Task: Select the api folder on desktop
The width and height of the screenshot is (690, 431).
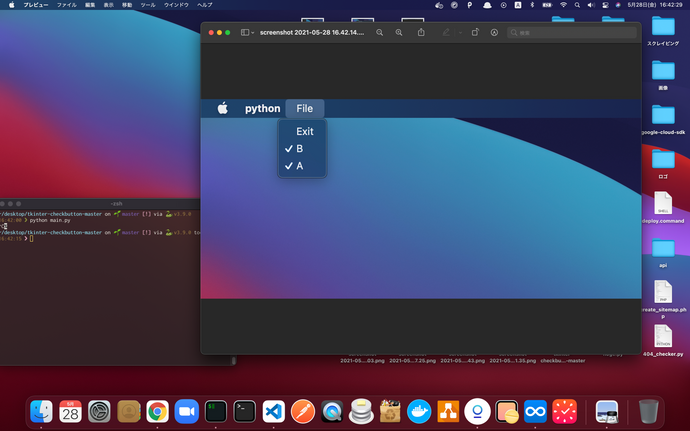Action: 663,252
